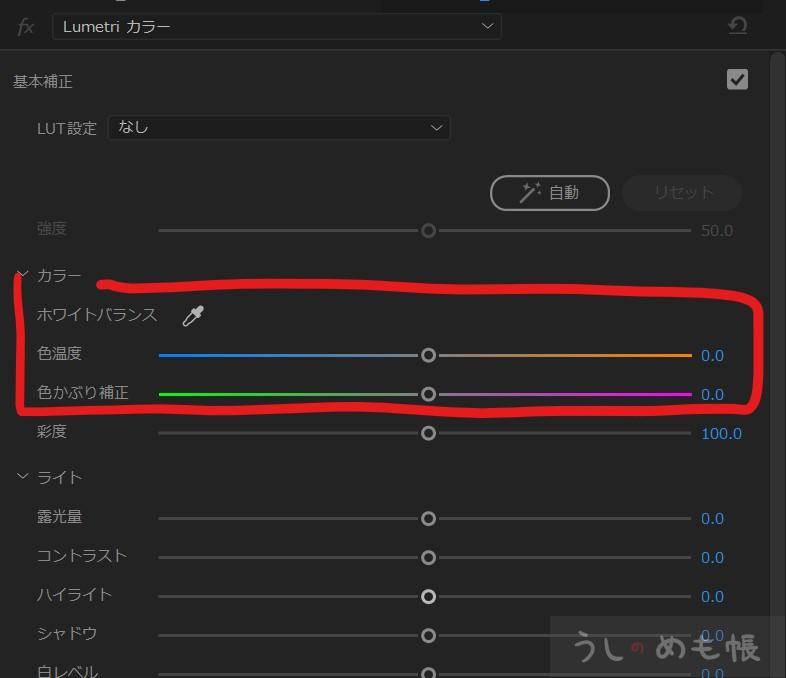Click the ホワイトバランス label

point(97,315)
